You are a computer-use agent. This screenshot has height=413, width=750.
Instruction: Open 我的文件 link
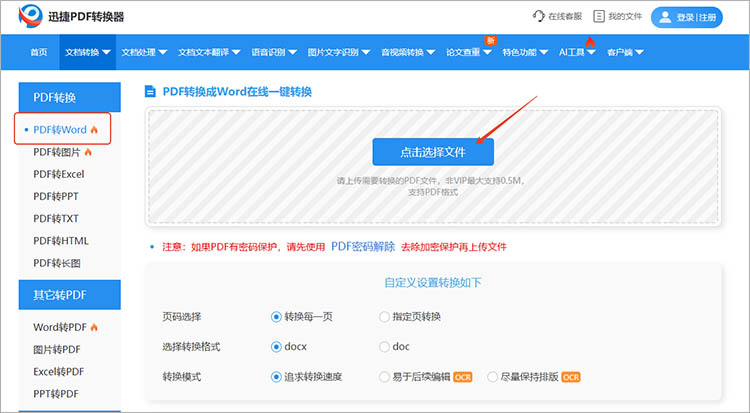tap(617, 16)
